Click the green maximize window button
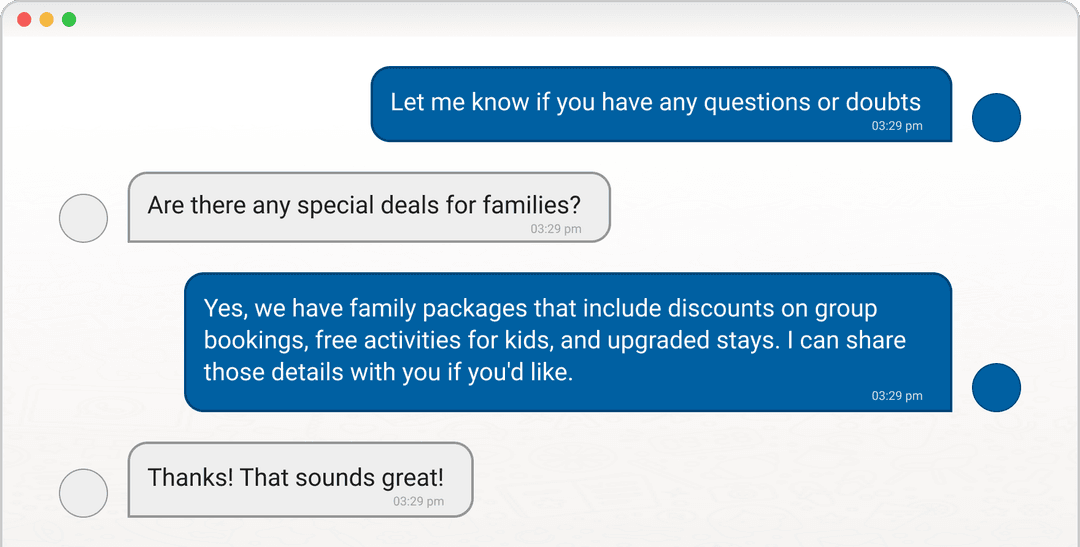 pyautogui.click(x=69, y=19)
